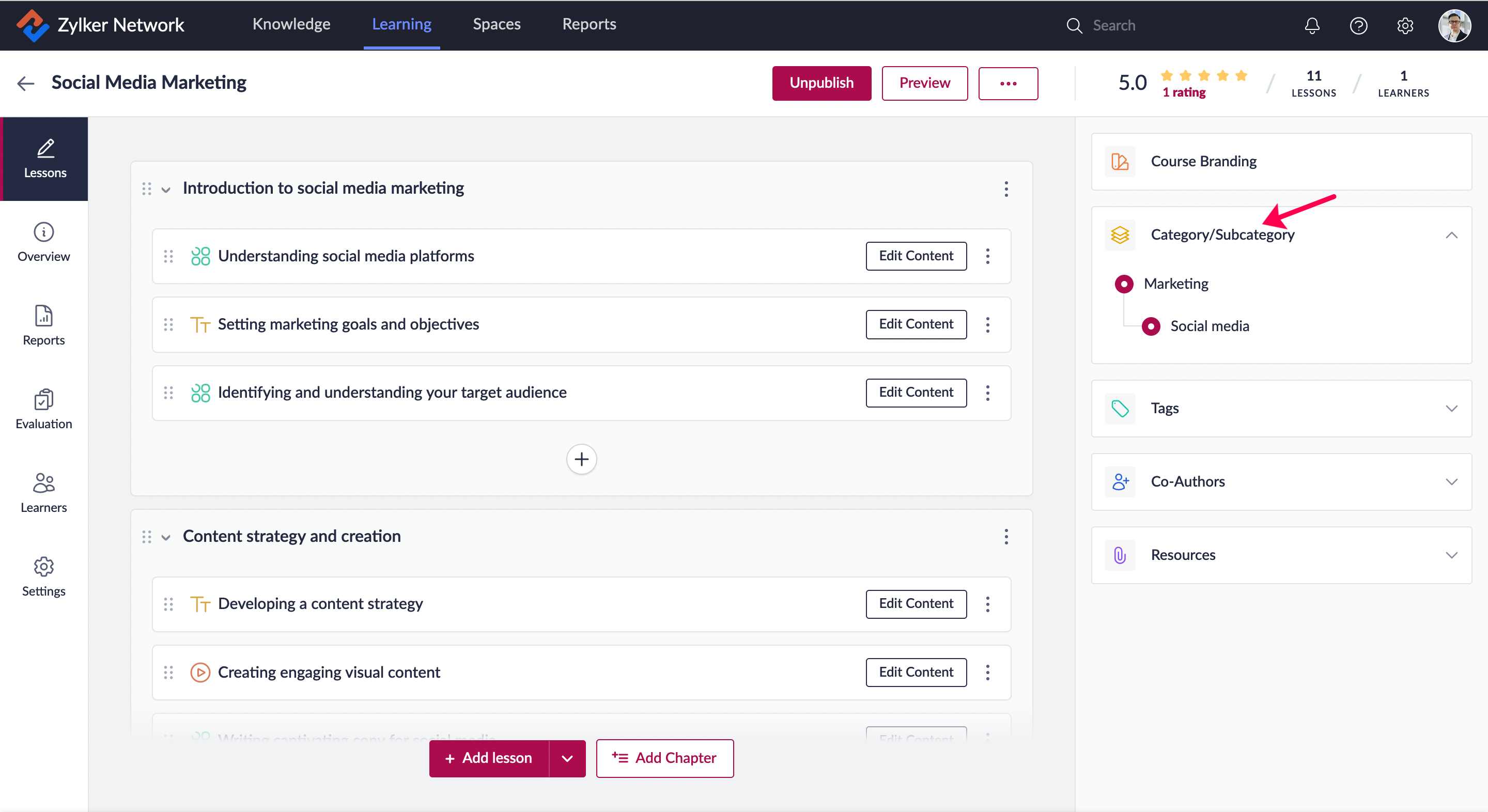Edit Content of Developing a content strategy
Image resolution: width=1488 pixels, height=812 pixels.
click(916, 604)
